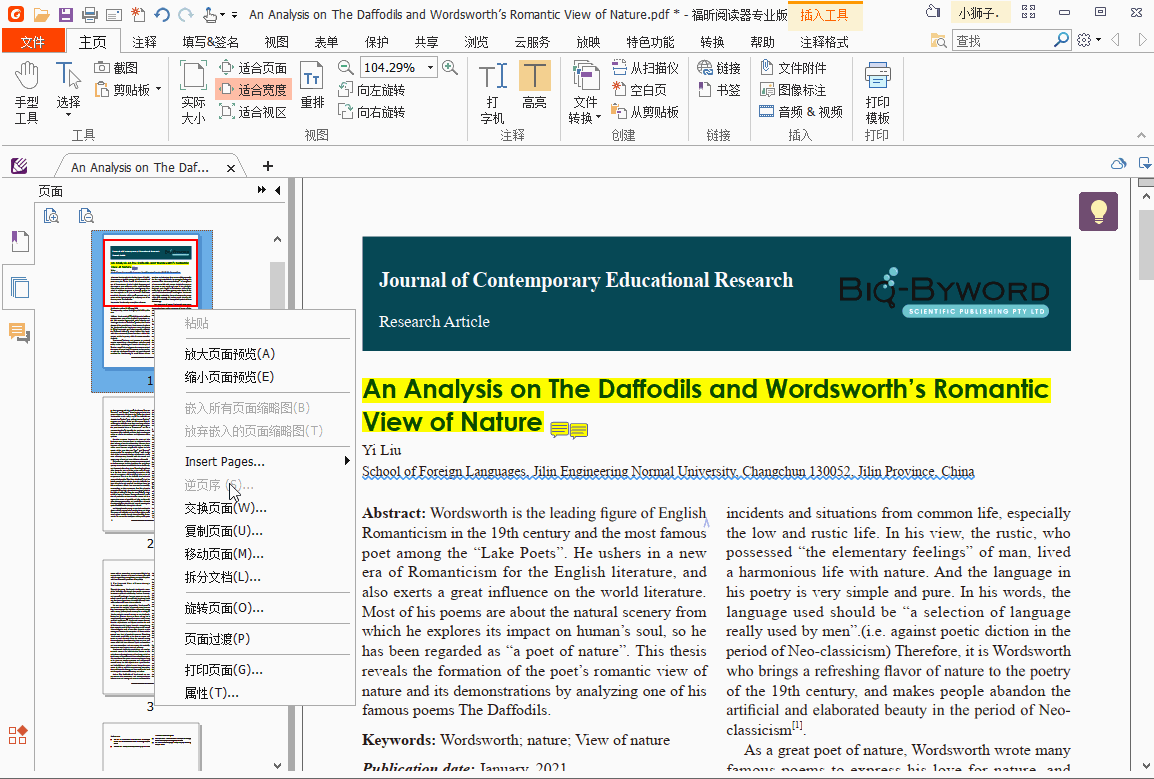Open the comments panel in sidebar
Viewport: 1154px width, 779px height.
[18, 333]
